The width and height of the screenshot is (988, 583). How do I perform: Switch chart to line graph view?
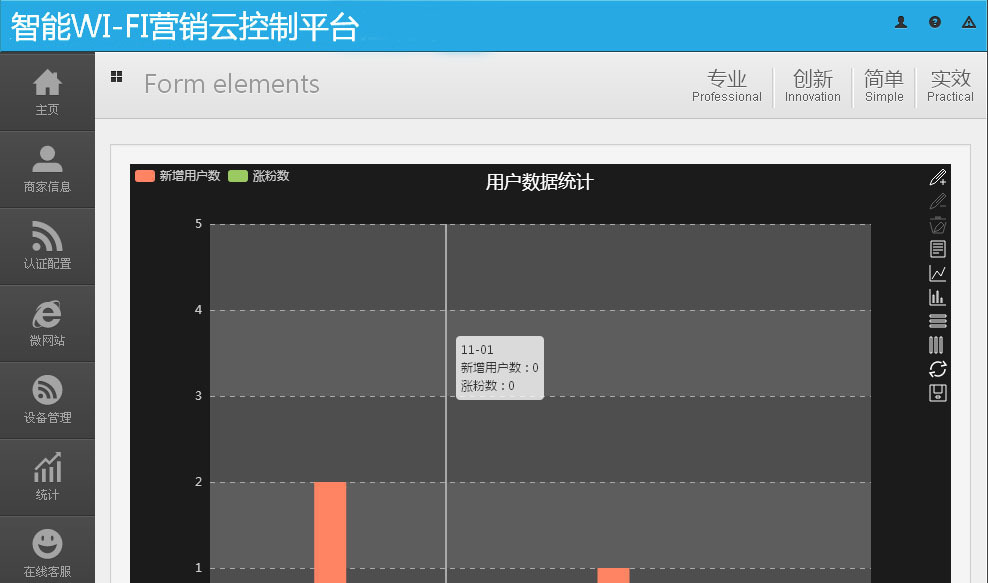[937, 273]
